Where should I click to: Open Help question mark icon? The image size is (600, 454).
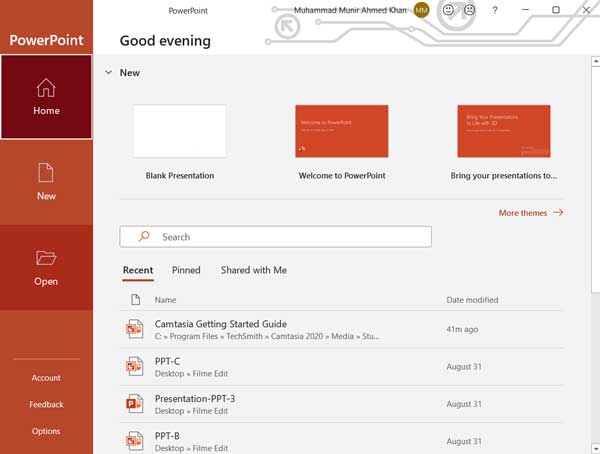pos(495,10)
